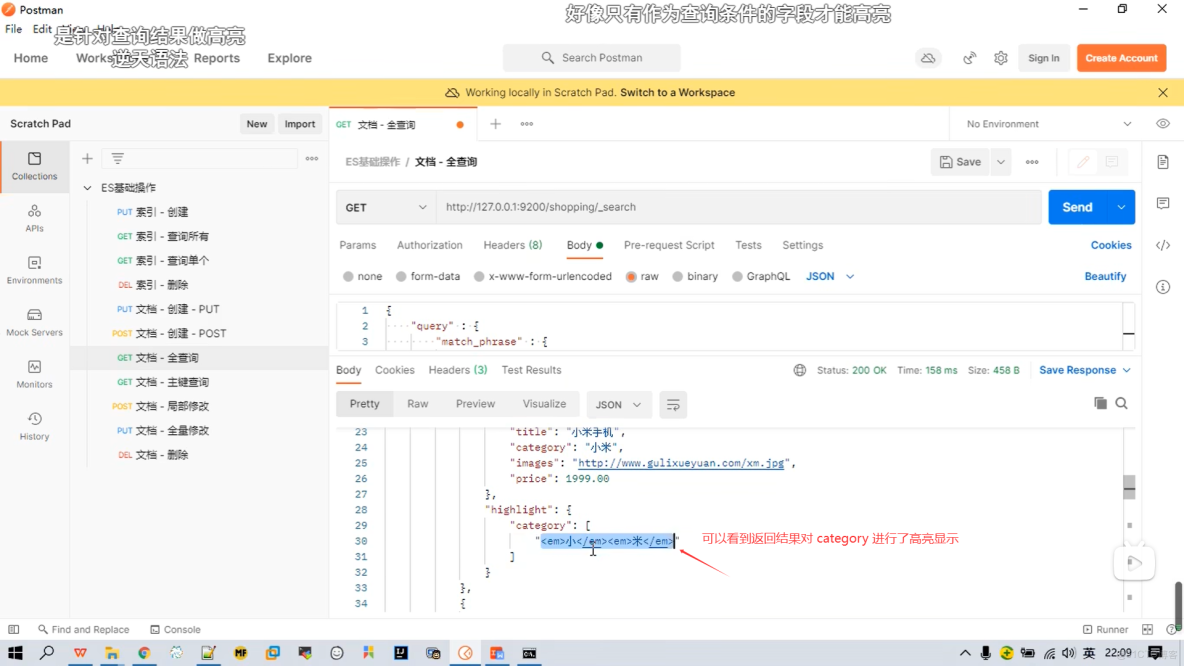Open Find and Replace

tap(84, 629)
